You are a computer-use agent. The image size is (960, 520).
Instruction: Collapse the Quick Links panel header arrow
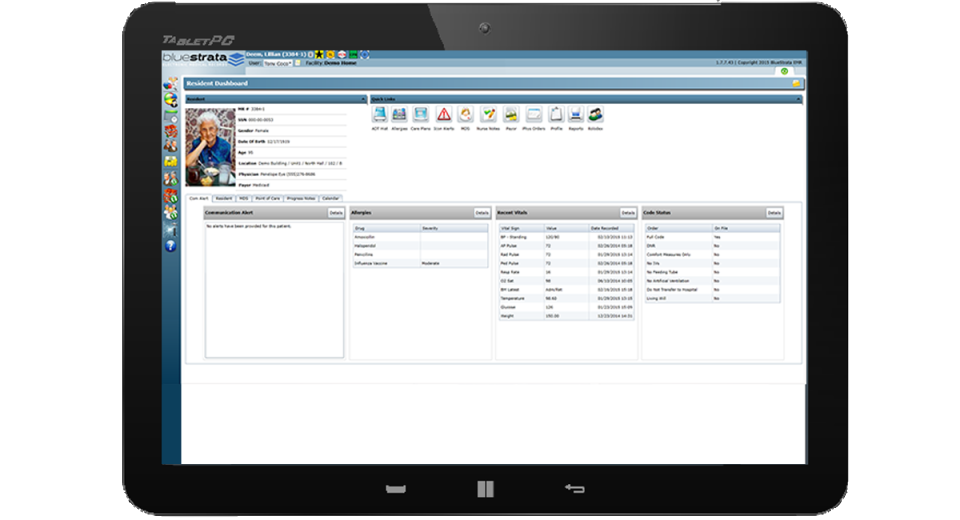[x=798, y=99]
